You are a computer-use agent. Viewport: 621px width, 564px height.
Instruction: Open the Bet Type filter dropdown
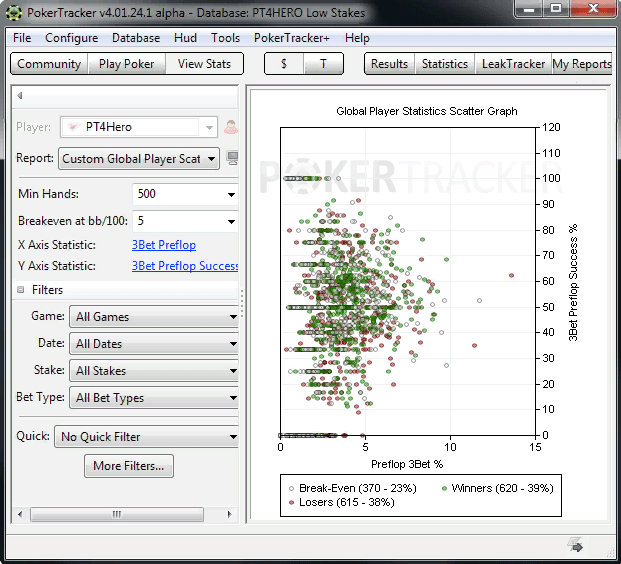(154, 397)
